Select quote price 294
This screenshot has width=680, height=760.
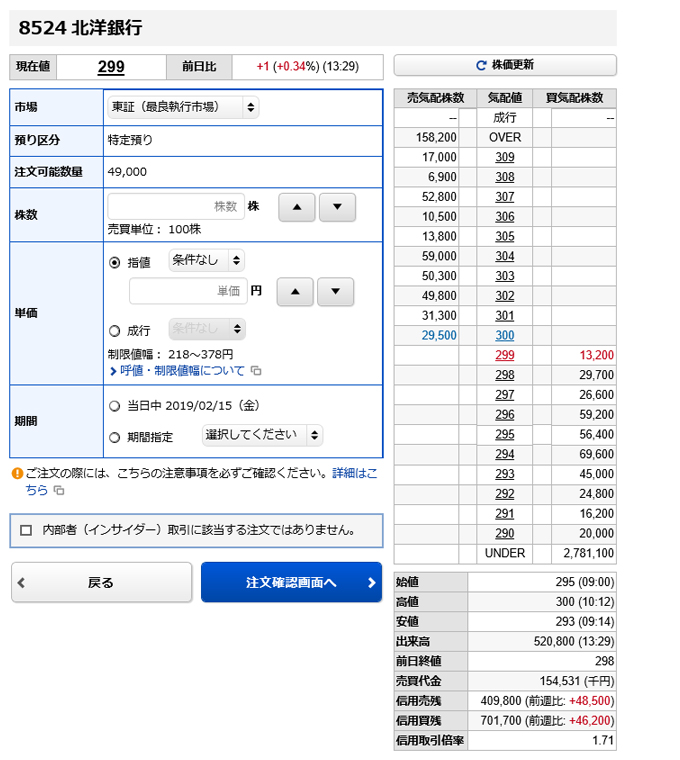point(505,454)
